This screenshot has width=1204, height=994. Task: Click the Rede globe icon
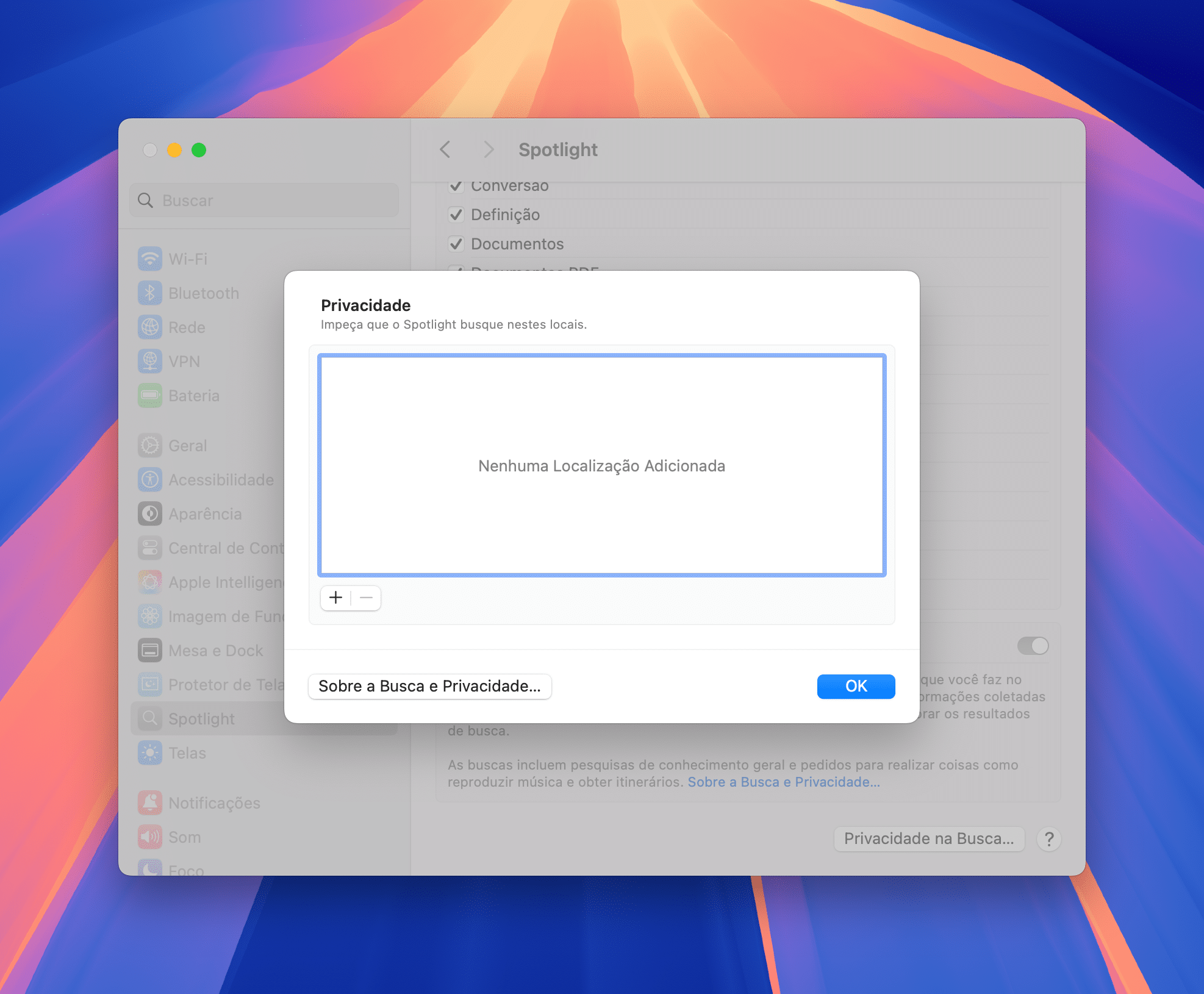(149, 327)
